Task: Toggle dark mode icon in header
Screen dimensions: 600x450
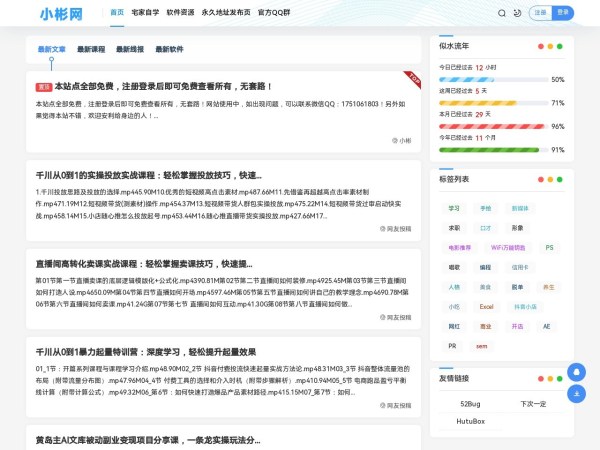Action: pyautogui.click(x=516, y=13)
